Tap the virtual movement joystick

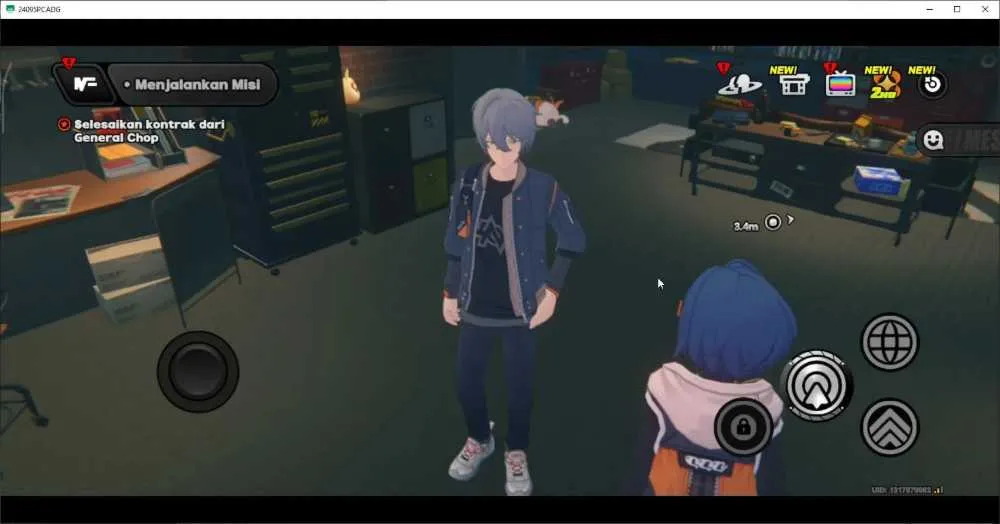point(198,371)
